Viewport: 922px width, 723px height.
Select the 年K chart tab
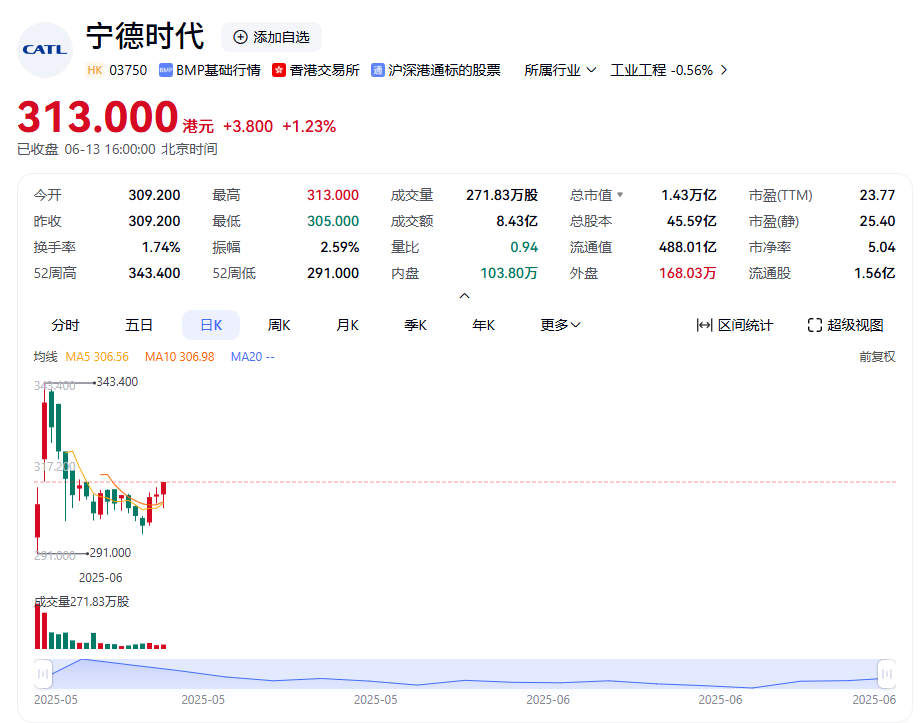coord(483,325)
